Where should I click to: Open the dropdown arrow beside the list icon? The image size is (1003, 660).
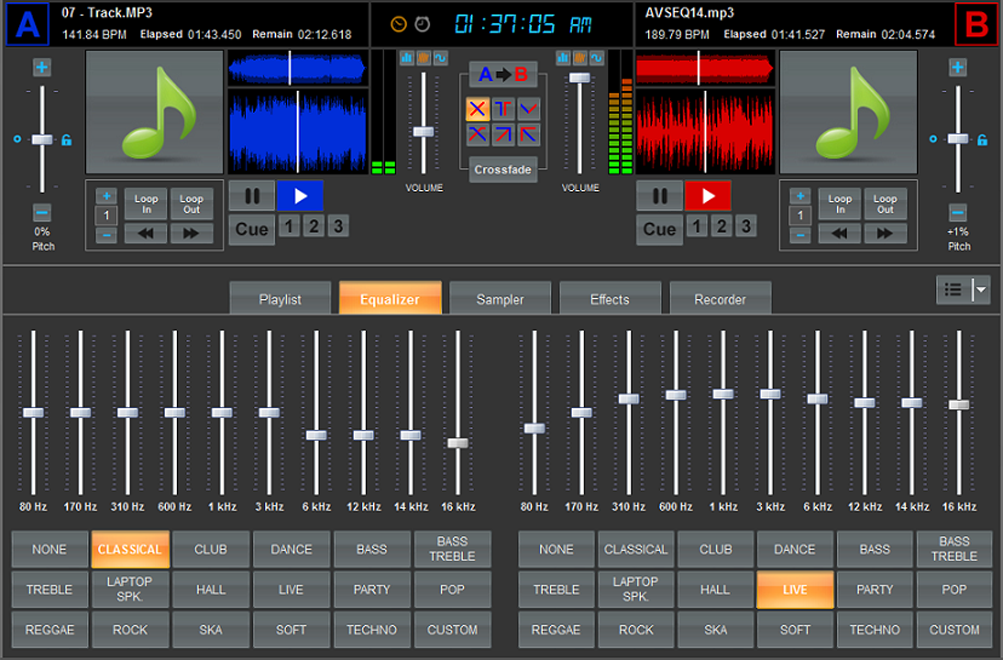click(x=980, y=290)
